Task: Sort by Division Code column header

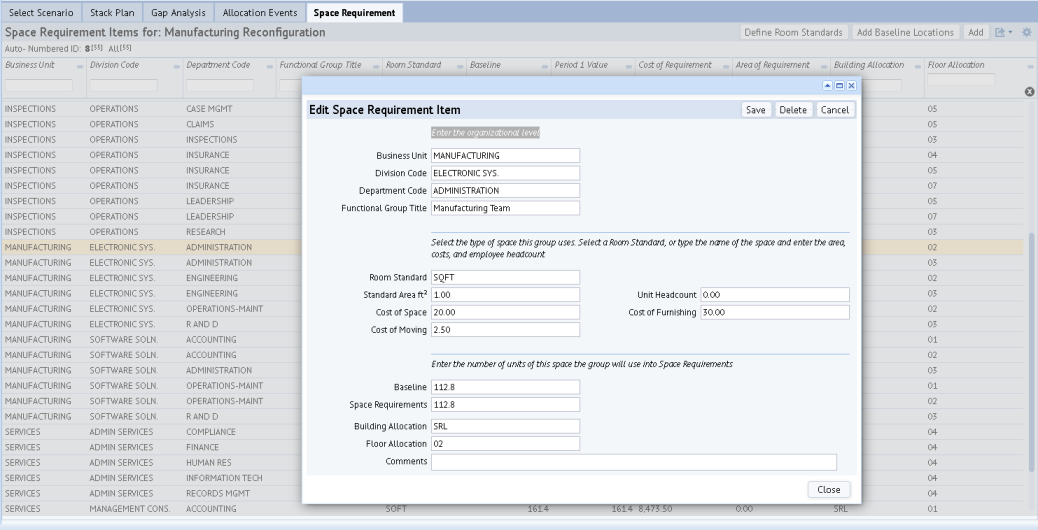Action: click(115, 65)
